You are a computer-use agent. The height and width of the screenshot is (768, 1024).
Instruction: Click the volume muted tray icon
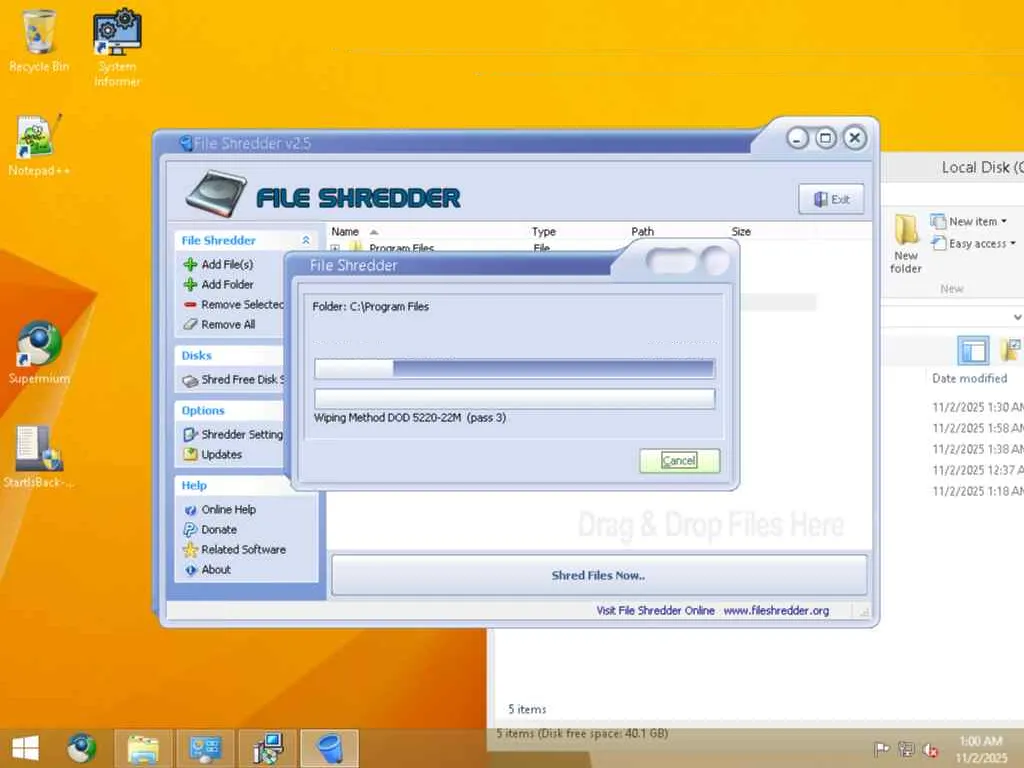click(x=931, y=749)
